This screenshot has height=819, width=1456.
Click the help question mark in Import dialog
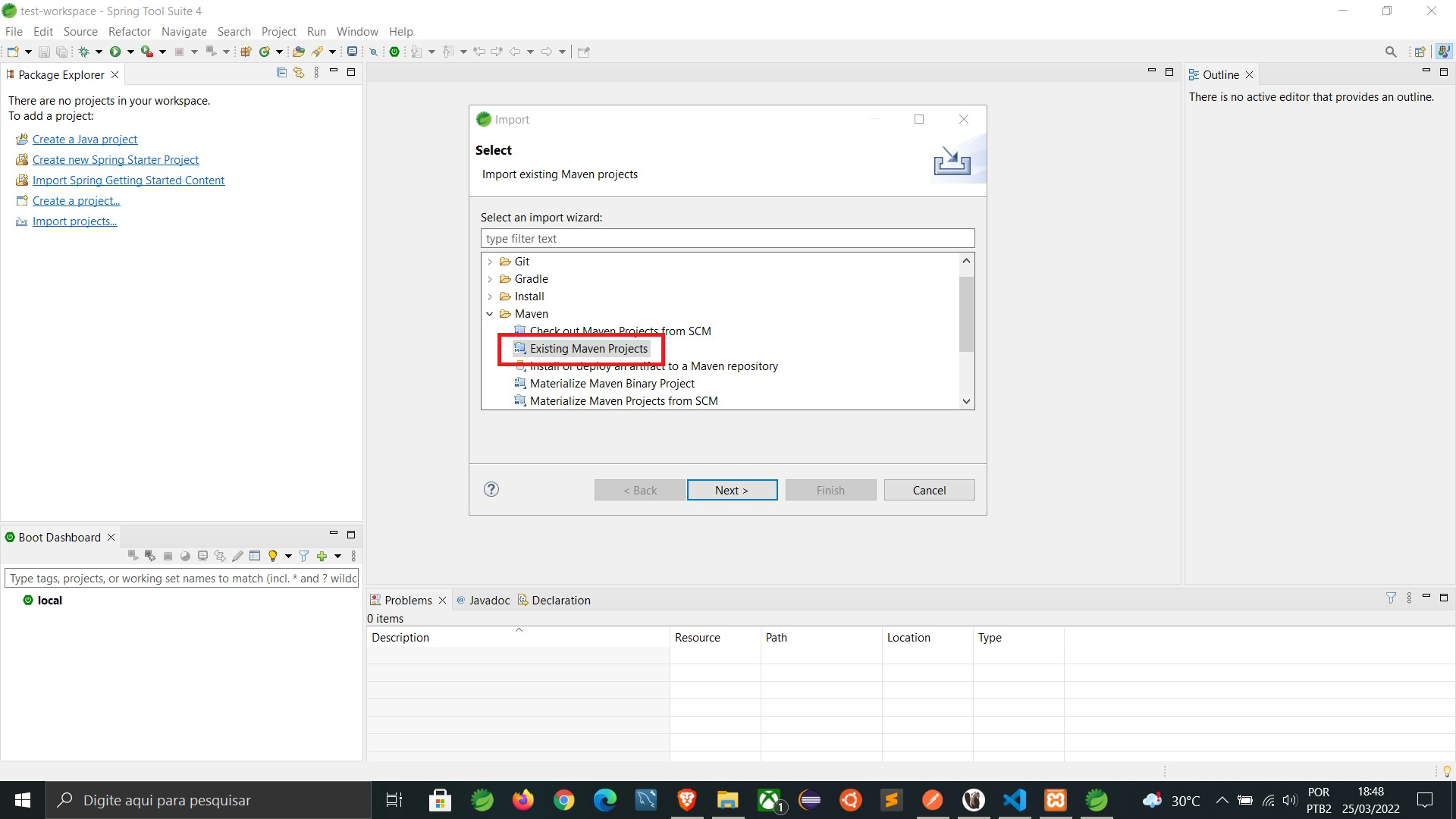click(491, 489)
